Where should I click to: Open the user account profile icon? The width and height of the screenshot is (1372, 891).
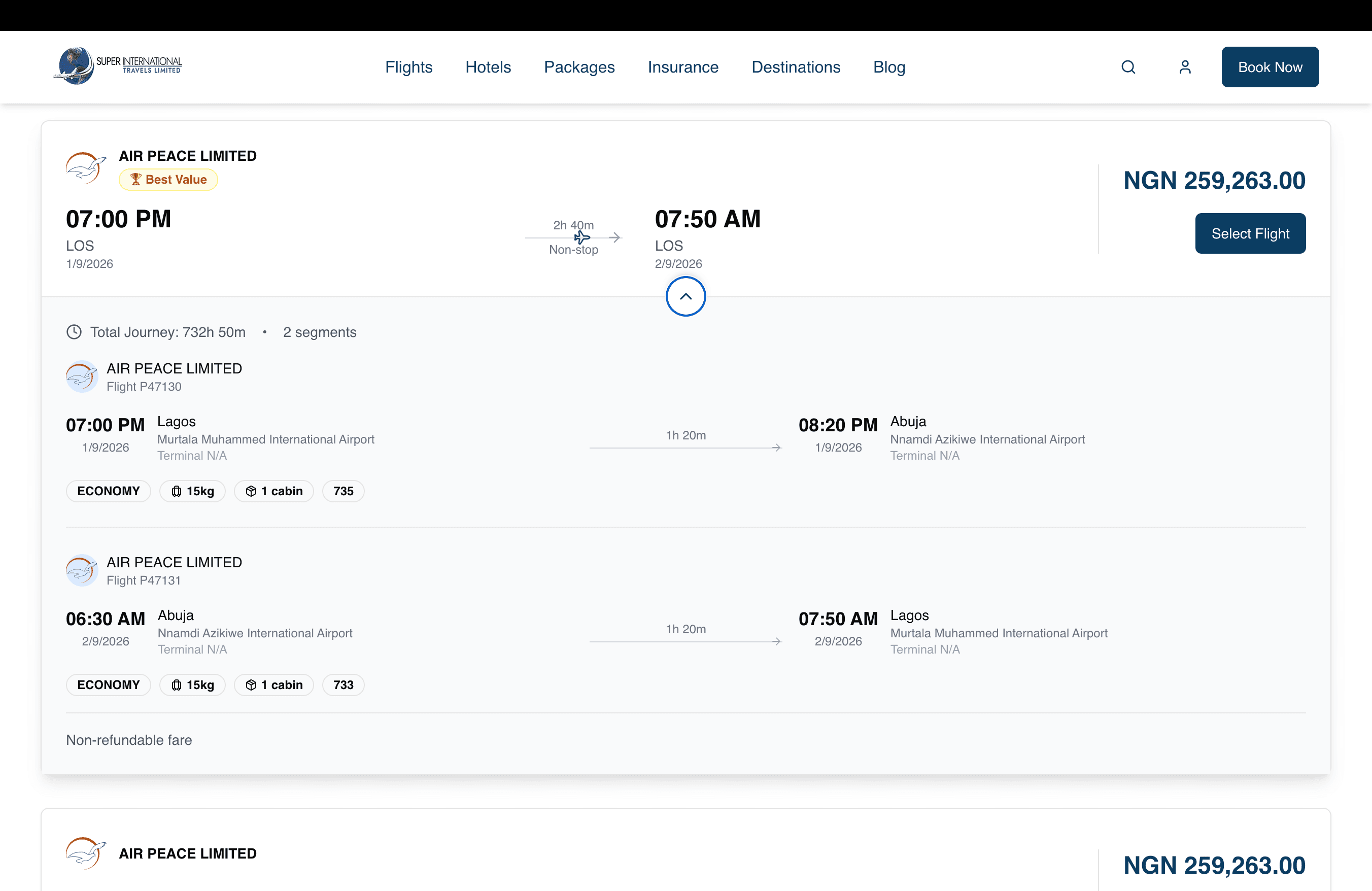click(1185, 67)
